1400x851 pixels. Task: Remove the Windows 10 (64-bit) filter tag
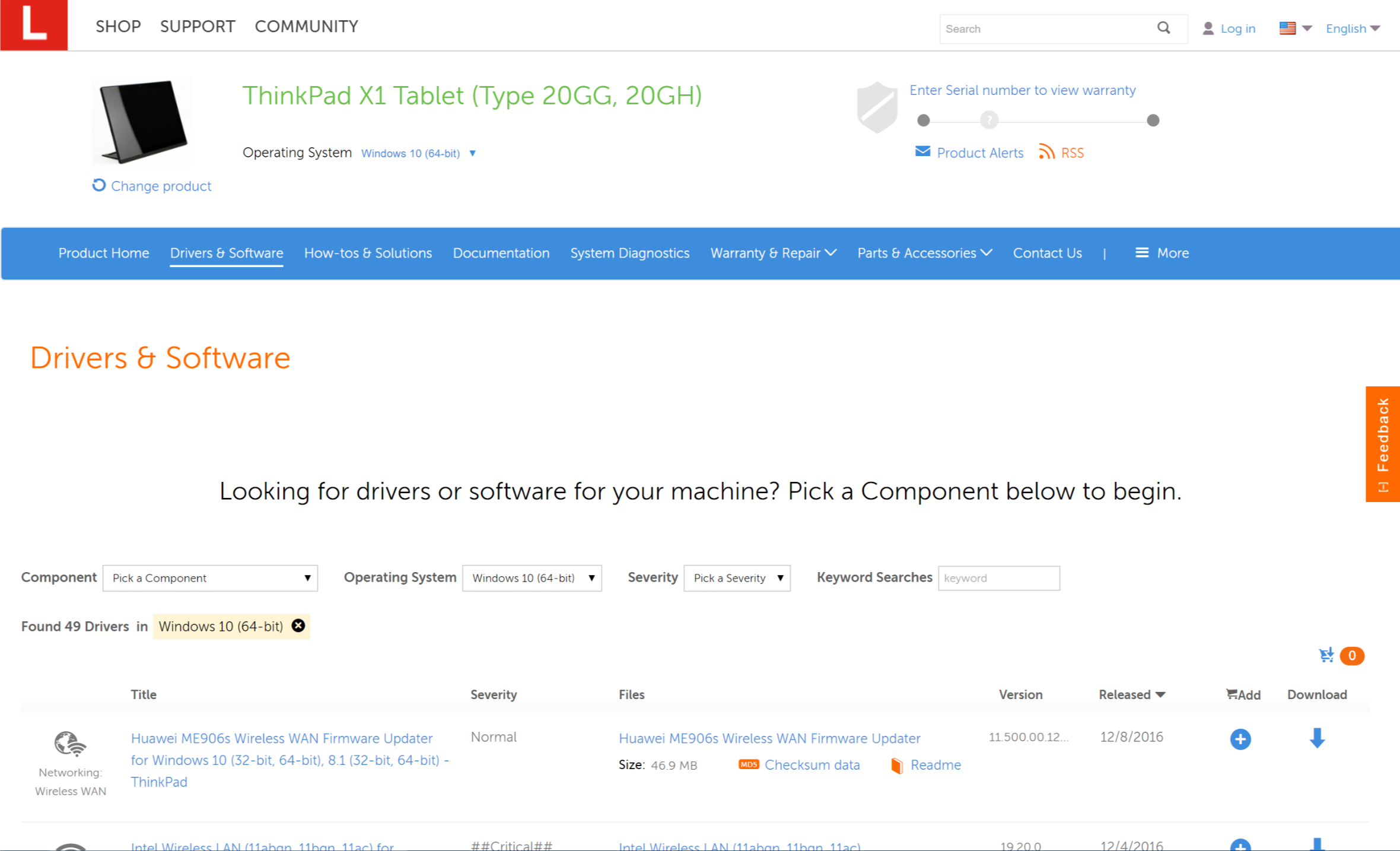(x=298, y=625)
